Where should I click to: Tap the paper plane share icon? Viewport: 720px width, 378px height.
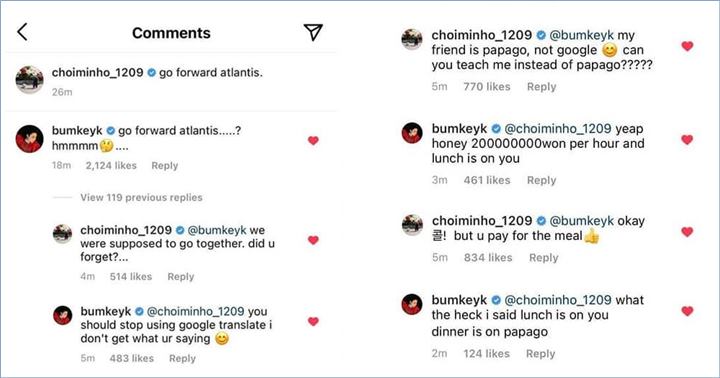coord(313,32)
